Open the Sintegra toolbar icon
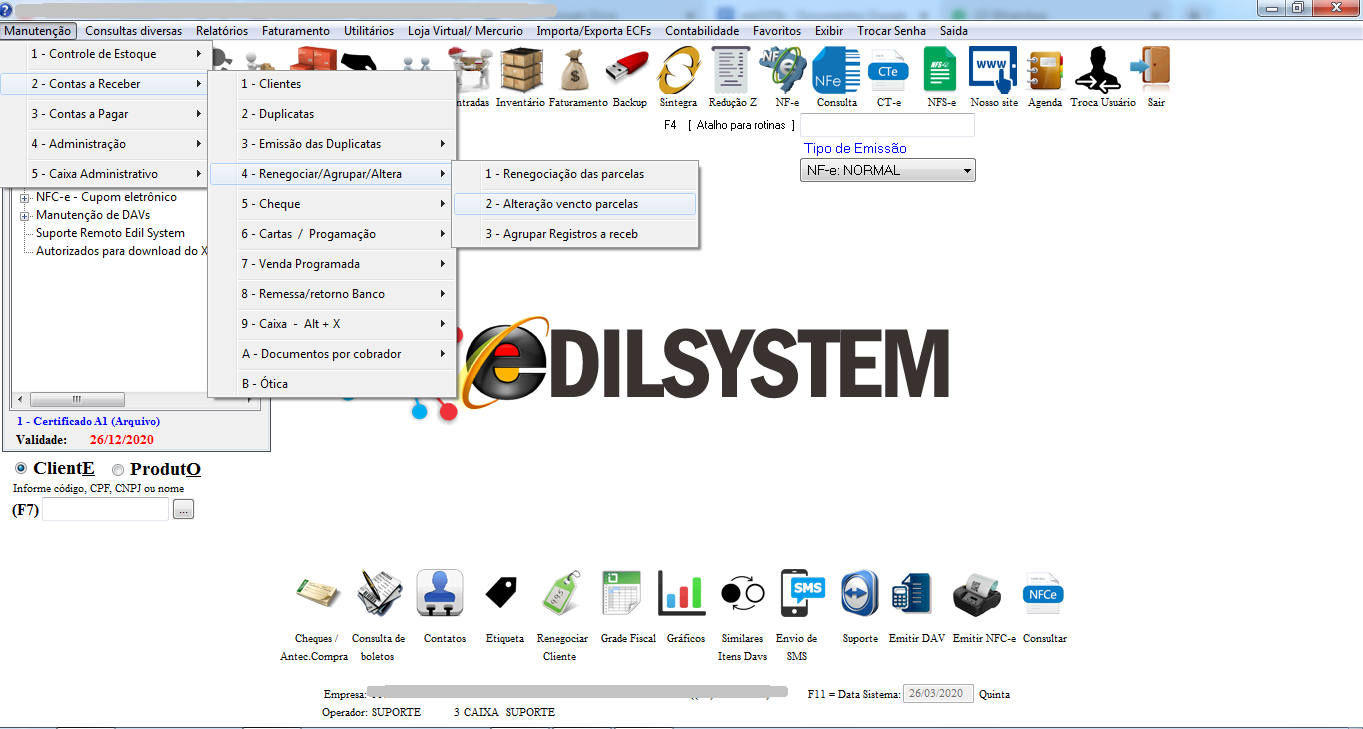1363x729 pixels. click(678, 71)
